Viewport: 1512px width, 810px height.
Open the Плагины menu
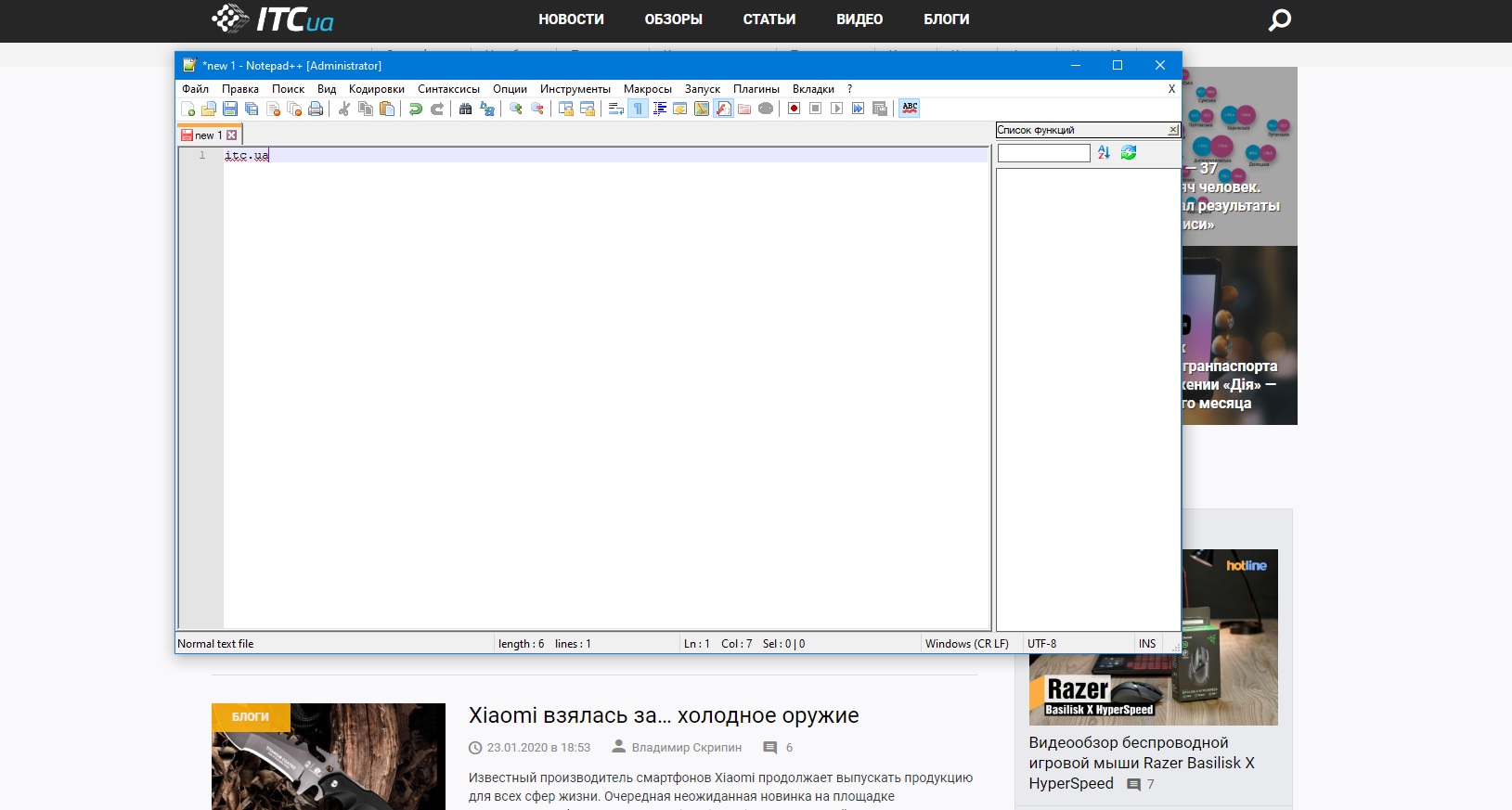756,89
